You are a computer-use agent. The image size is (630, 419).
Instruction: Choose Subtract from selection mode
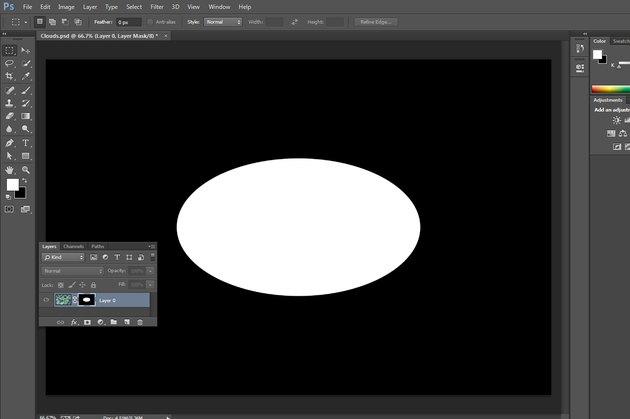[x=65, y=22]
